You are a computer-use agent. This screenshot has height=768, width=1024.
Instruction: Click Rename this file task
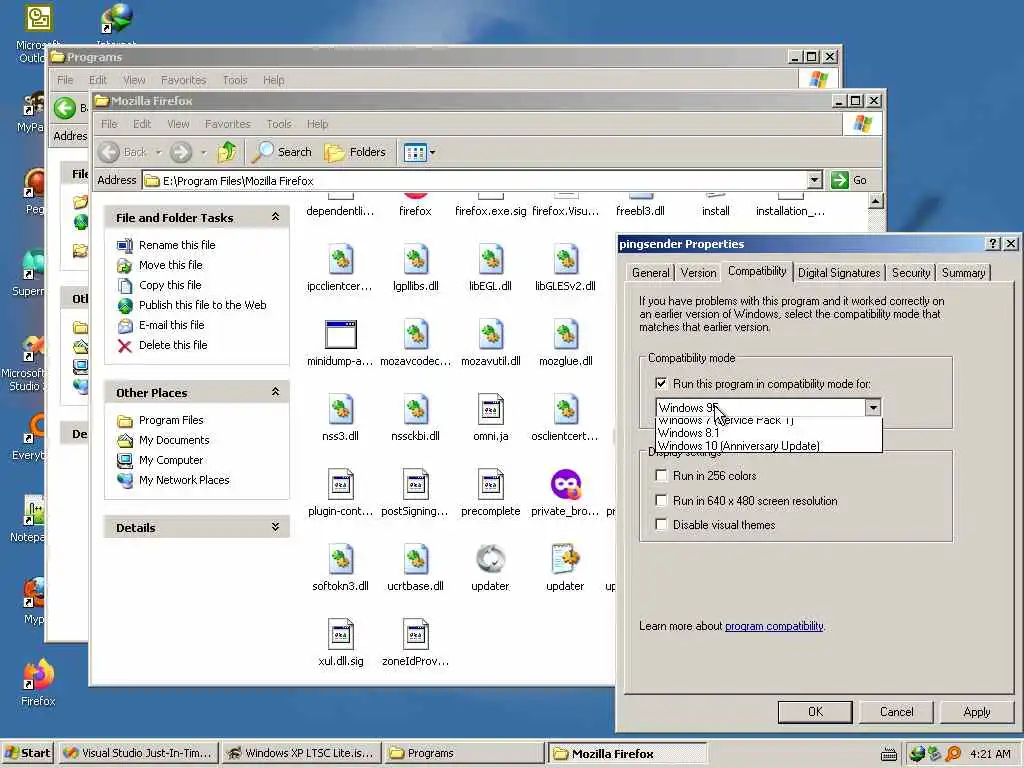(x=166, y=245)
